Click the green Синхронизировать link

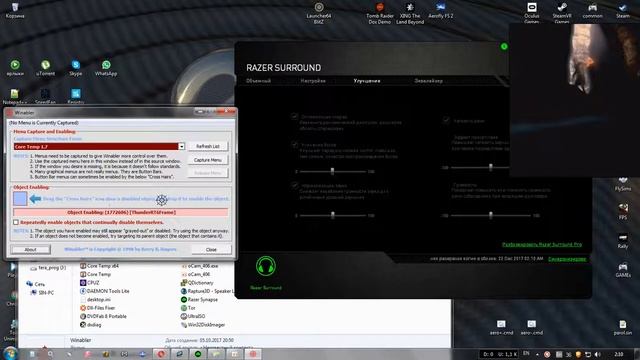click(567, 259)
